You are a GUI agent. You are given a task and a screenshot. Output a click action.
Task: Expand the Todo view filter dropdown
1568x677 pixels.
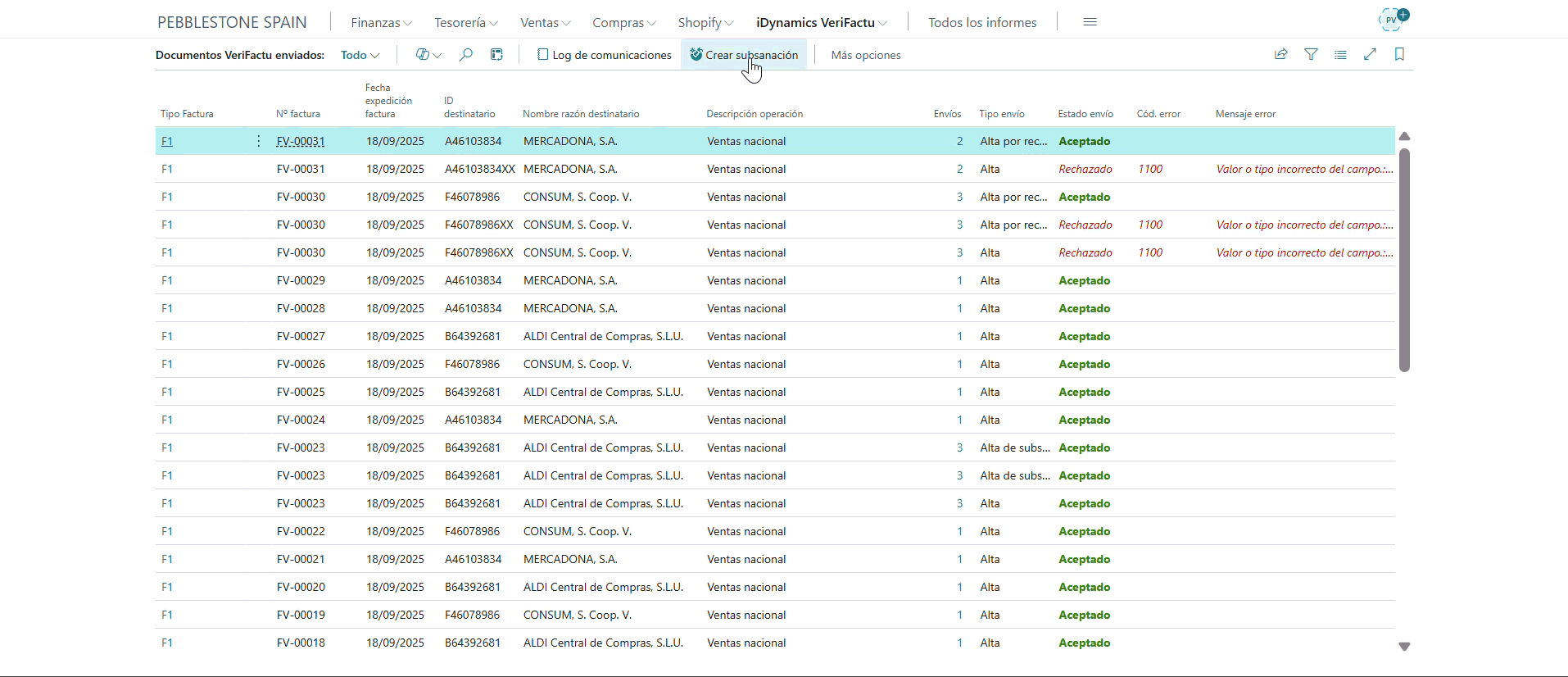point(360,55)
